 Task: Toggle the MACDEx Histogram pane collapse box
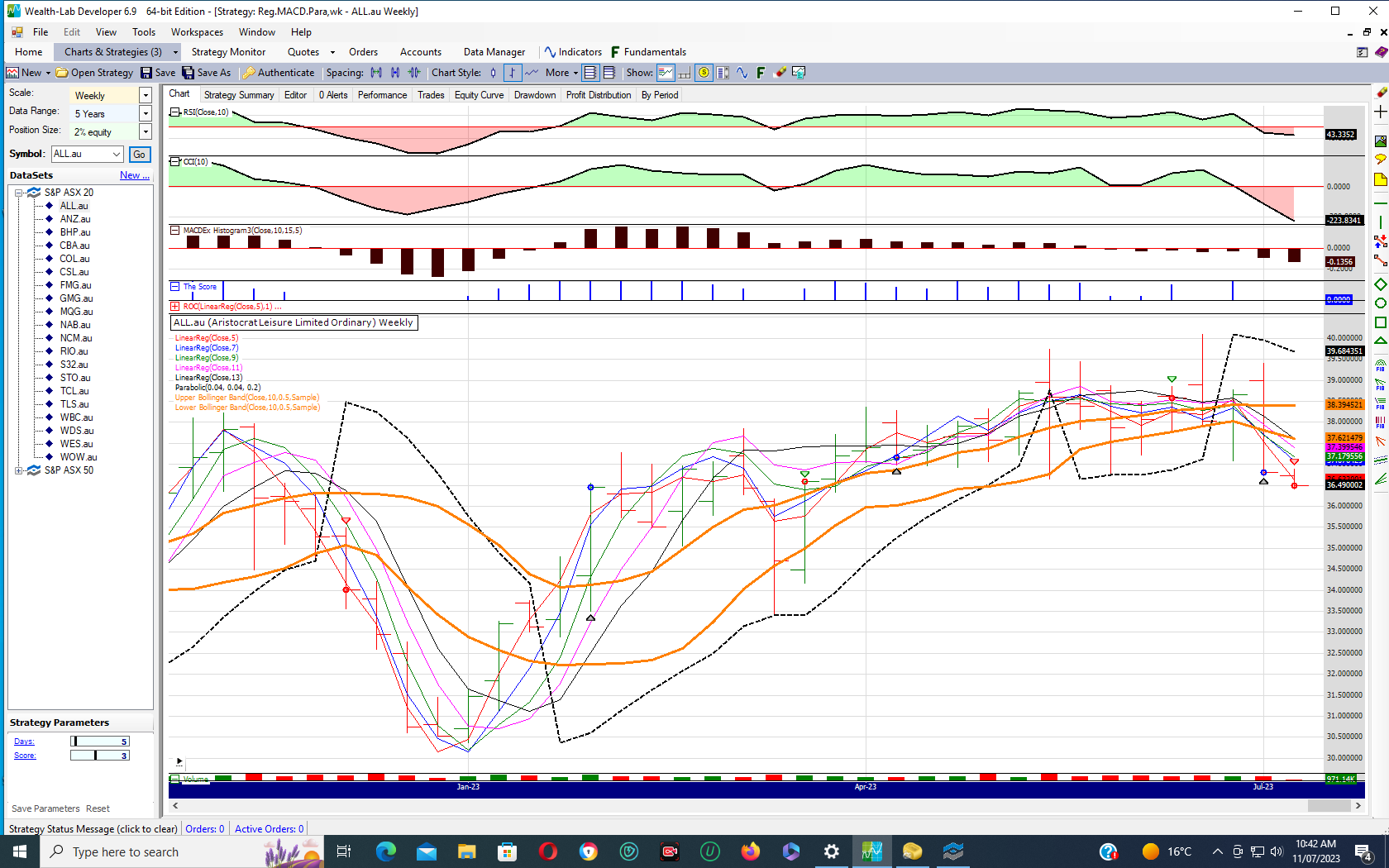tap(175, 231)
